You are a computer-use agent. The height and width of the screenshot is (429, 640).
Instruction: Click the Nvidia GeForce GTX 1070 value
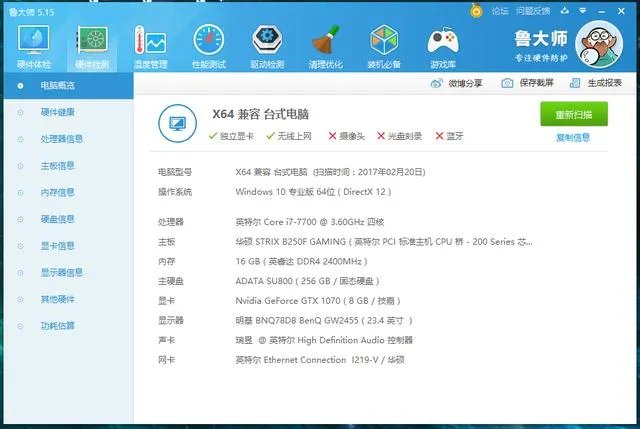tap(318, 301)
